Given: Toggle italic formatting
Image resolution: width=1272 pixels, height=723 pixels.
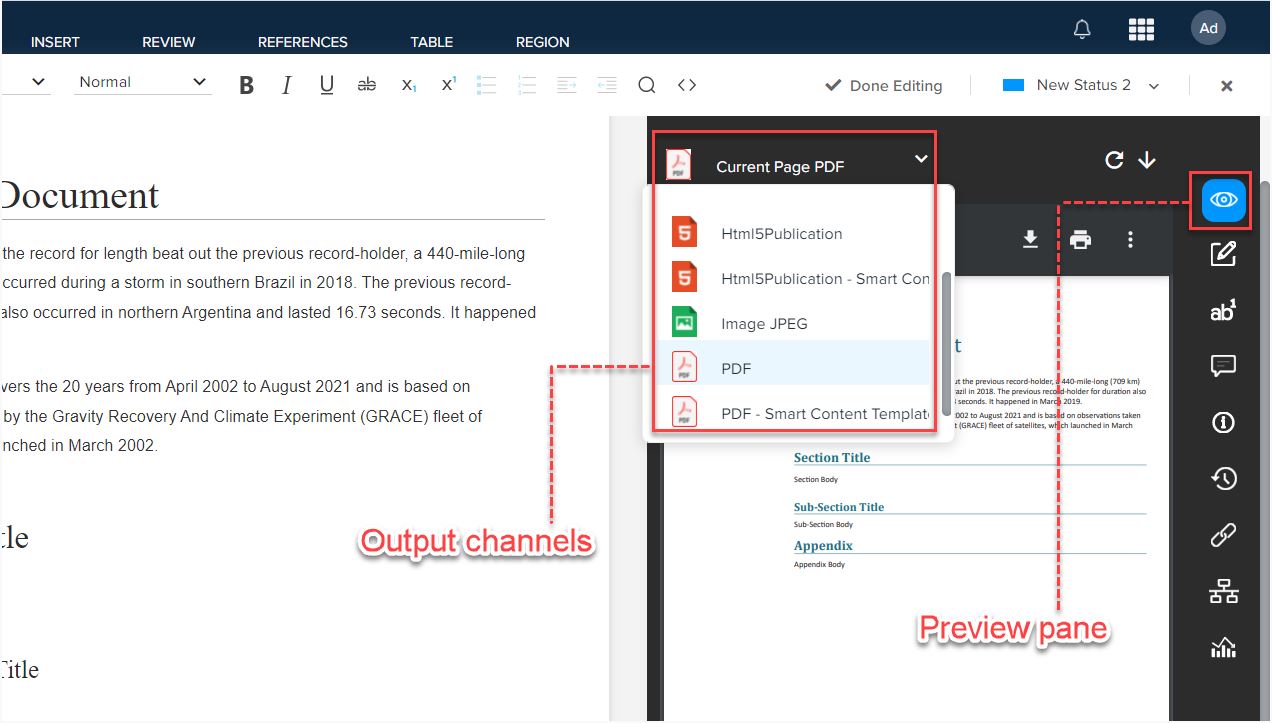Looking at the screenshot, I should [x=287, y=85].
